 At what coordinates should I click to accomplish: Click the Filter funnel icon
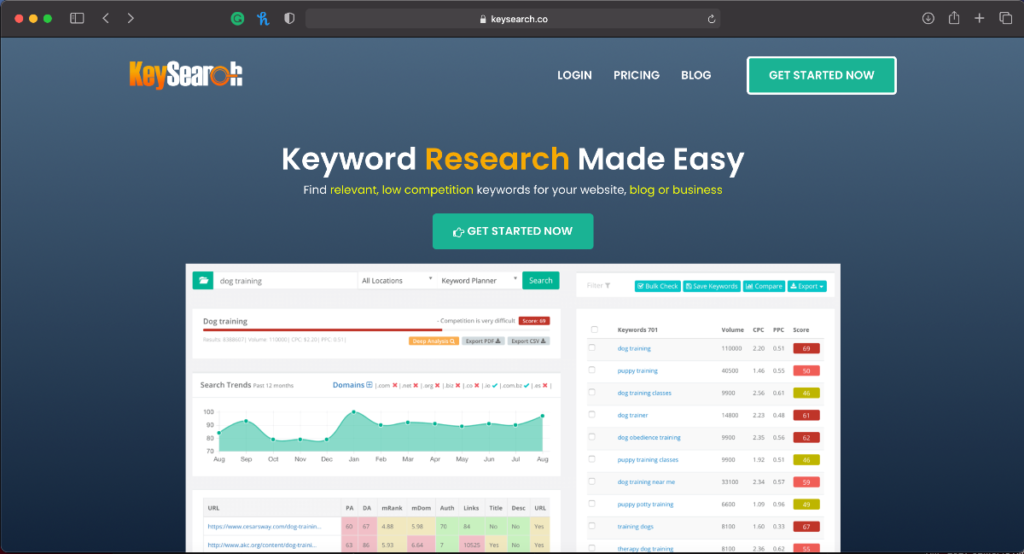pos(607,285)
